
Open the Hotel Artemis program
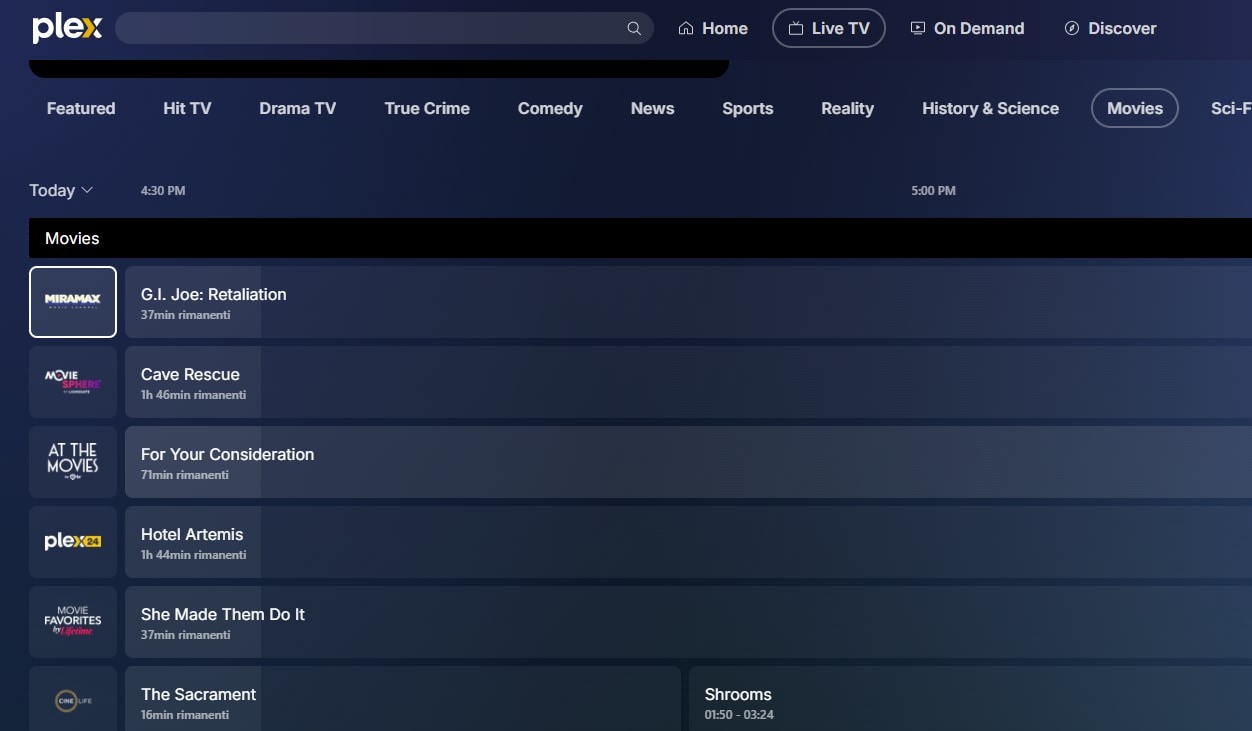click(x=688, y=542)
